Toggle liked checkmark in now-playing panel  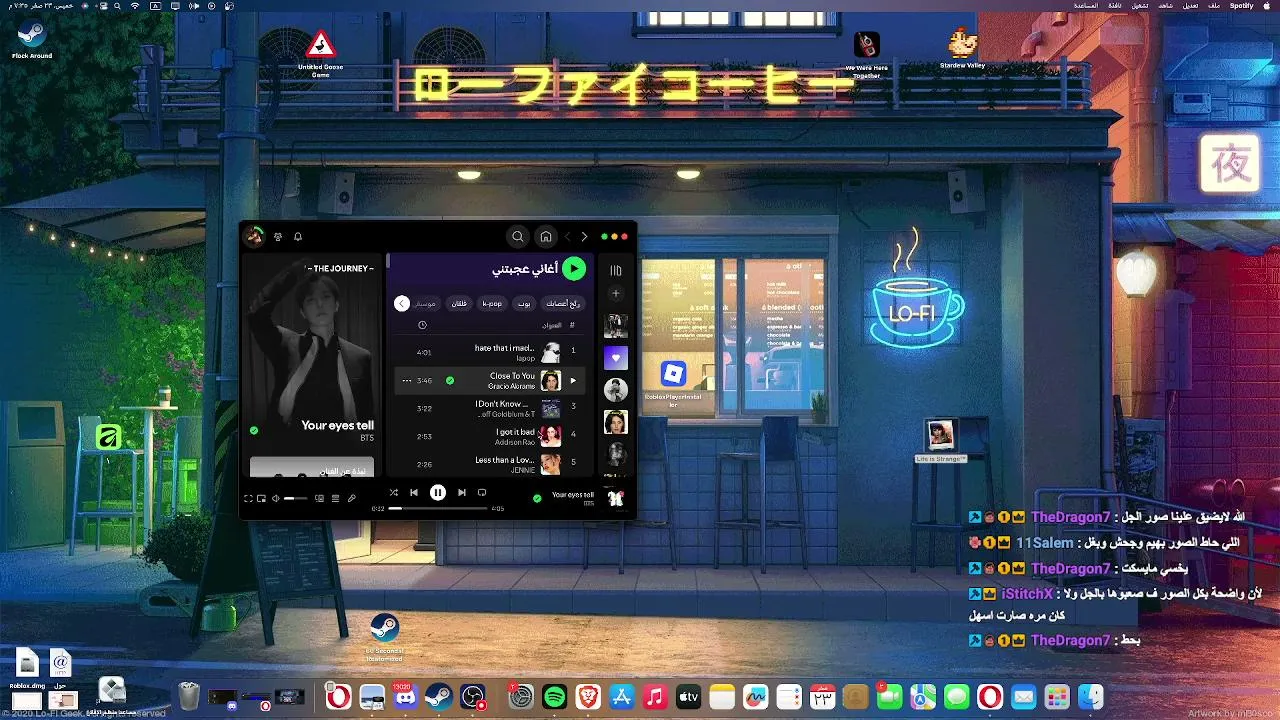pyautogui.click(x=254, y=430)
